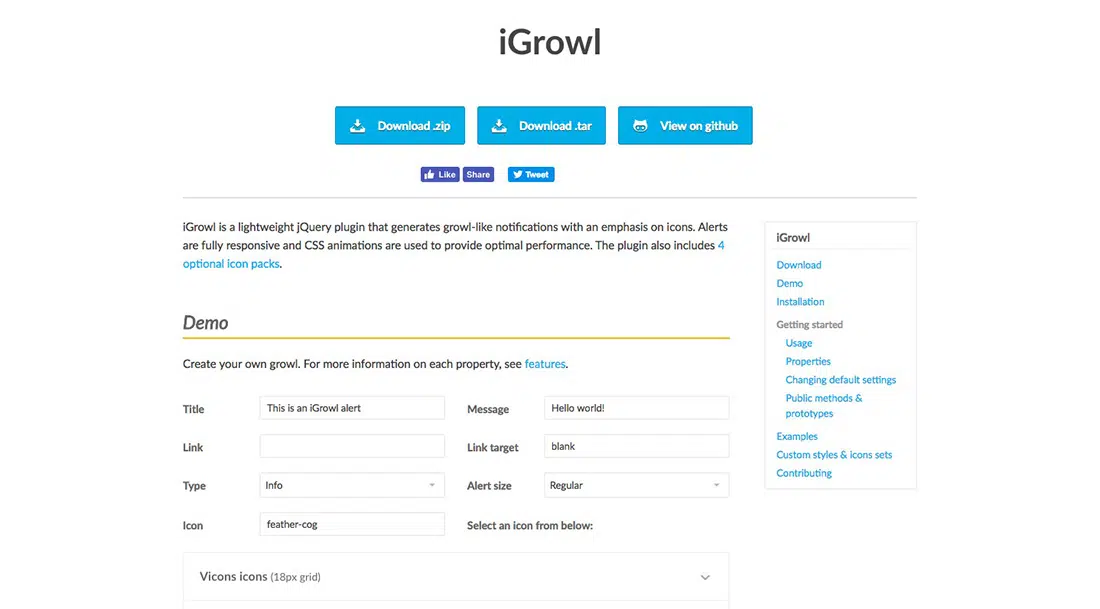This screenshot has width=1100, height=609.
Task: Follow the features link in Demo text
Action: pos(545,364)
